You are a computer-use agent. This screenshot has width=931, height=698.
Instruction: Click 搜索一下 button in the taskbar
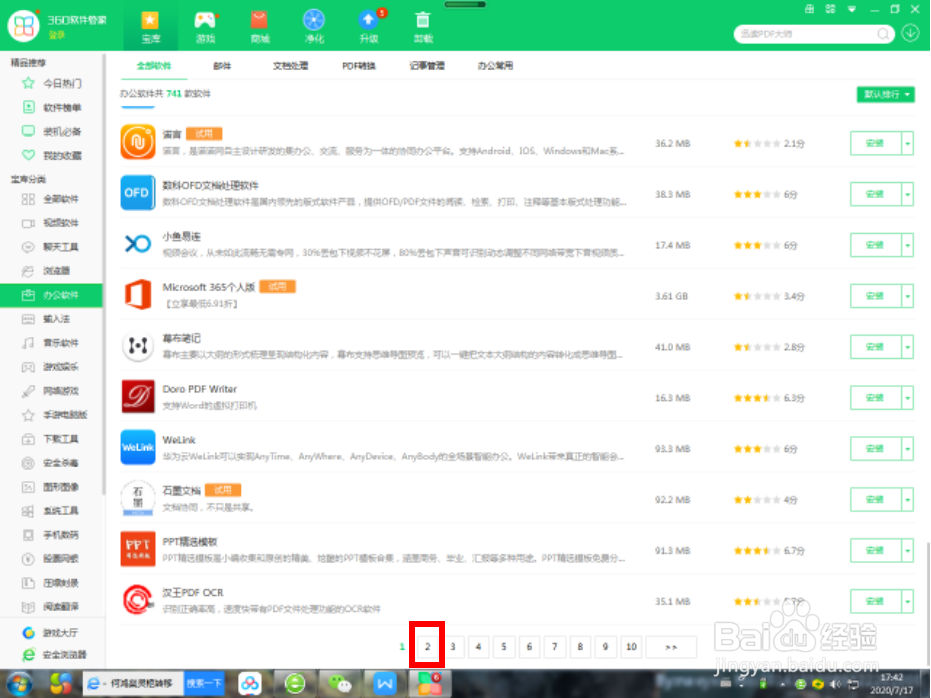pyautogui.click(x=204, y=684)
